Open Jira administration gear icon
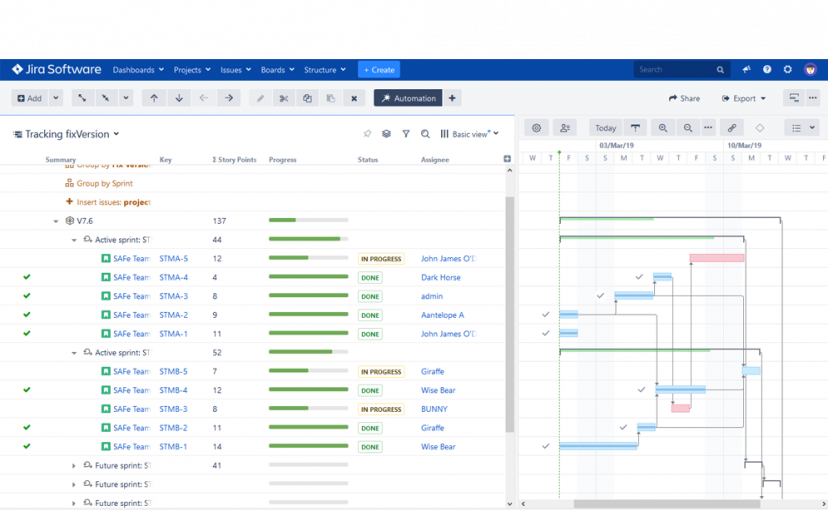 point(787,69)
